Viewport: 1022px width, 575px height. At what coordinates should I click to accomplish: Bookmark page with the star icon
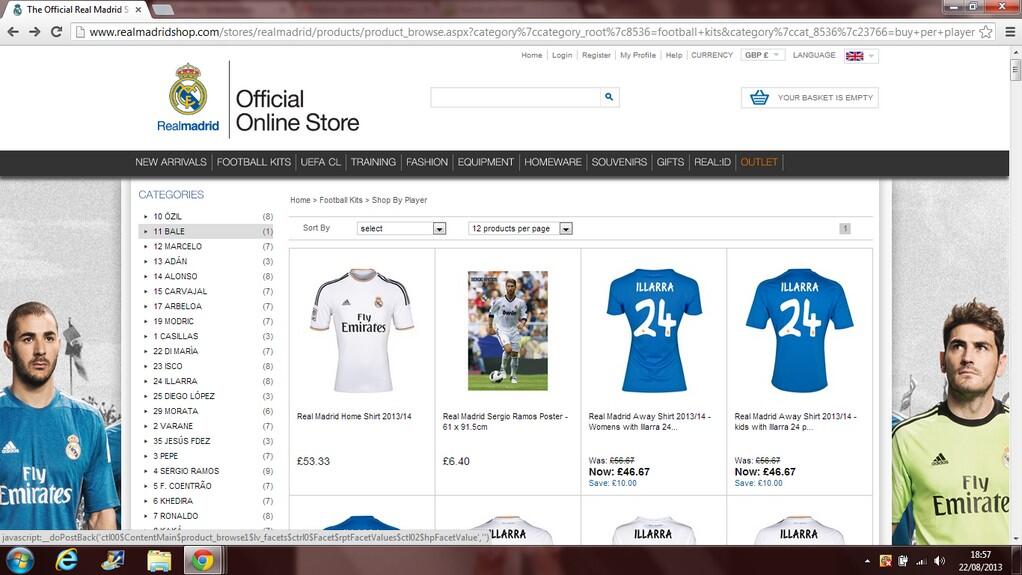(986, 32)
